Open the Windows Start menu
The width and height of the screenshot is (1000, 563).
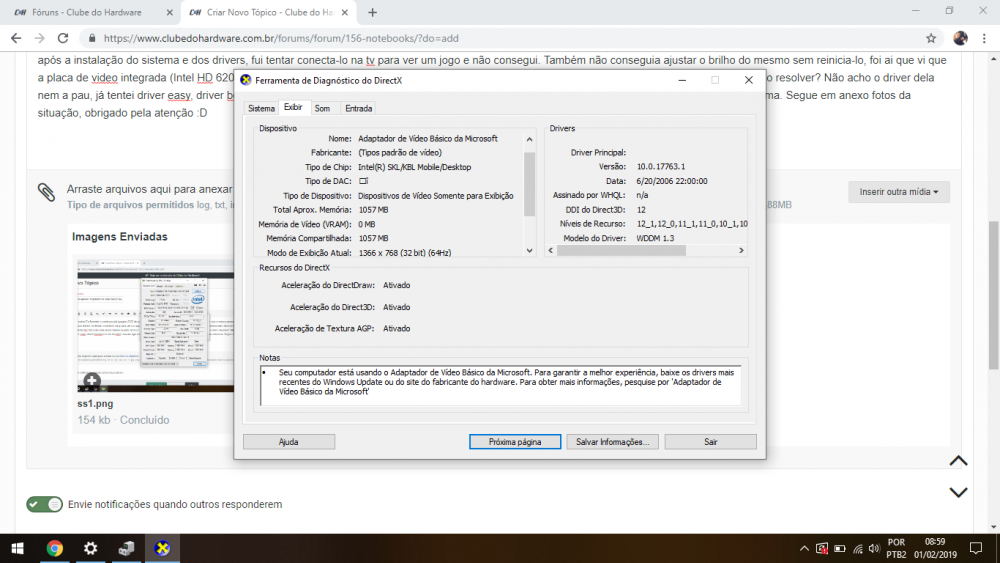(18, 548)
